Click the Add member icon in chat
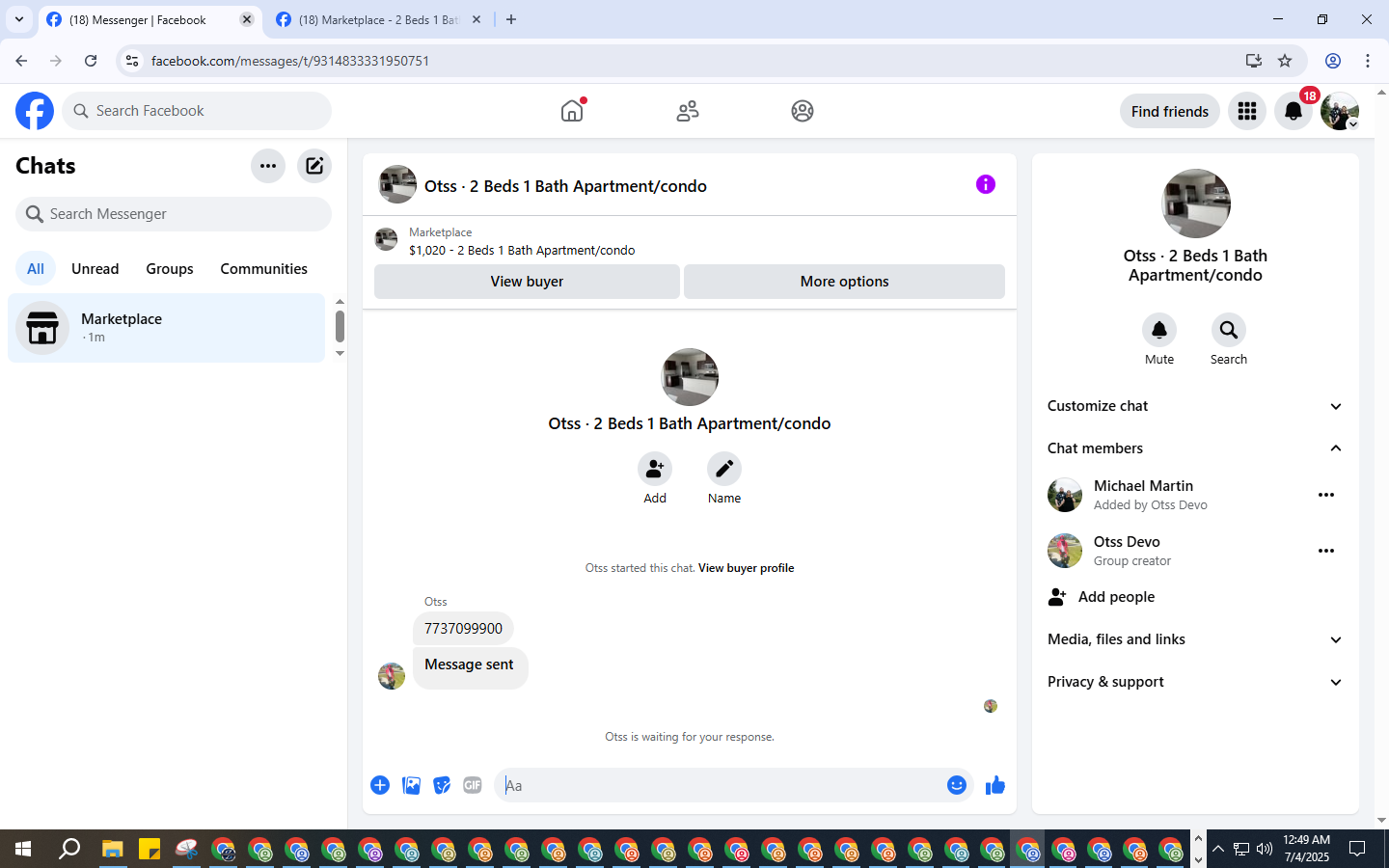 655,469
